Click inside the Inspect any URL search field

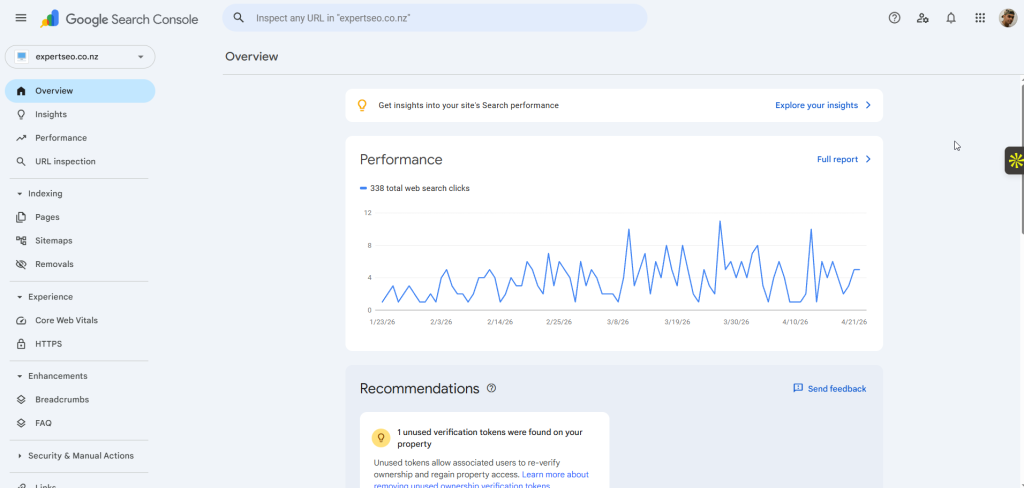click(434, 18)
